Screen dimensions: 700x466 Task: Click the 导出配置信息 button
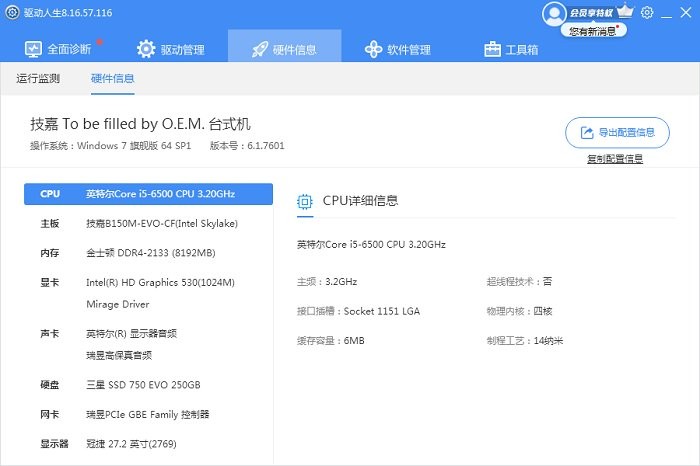click(617, 132)
